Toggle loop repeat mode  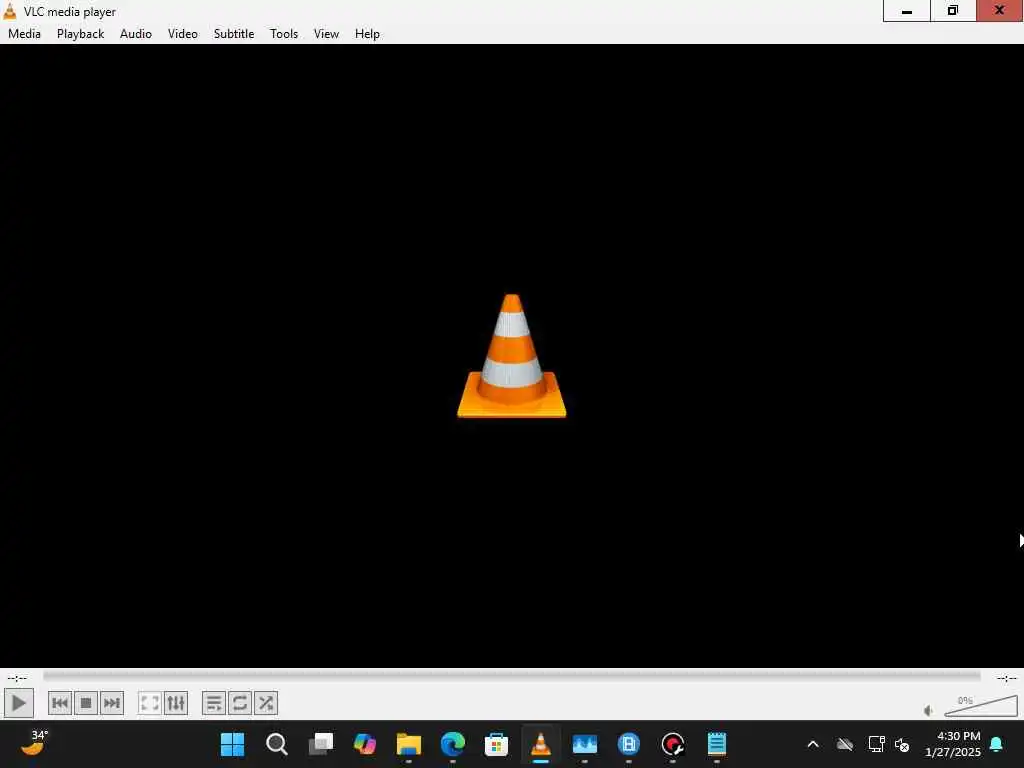point(240,703)
